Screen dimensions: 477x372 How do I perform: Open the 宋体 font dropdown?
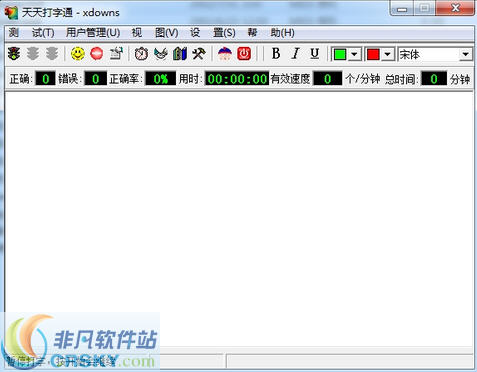[x=466, y=54]
